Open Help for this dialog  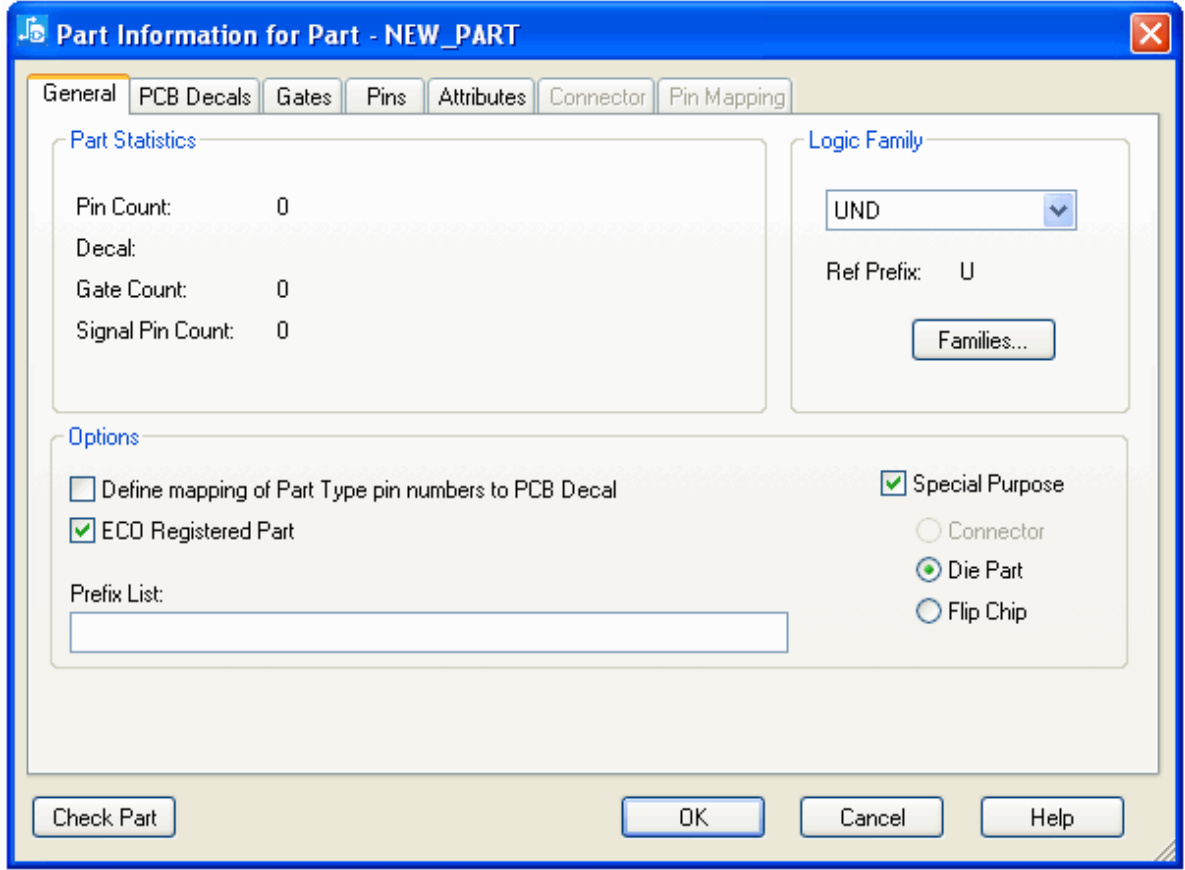point(1051,817)
